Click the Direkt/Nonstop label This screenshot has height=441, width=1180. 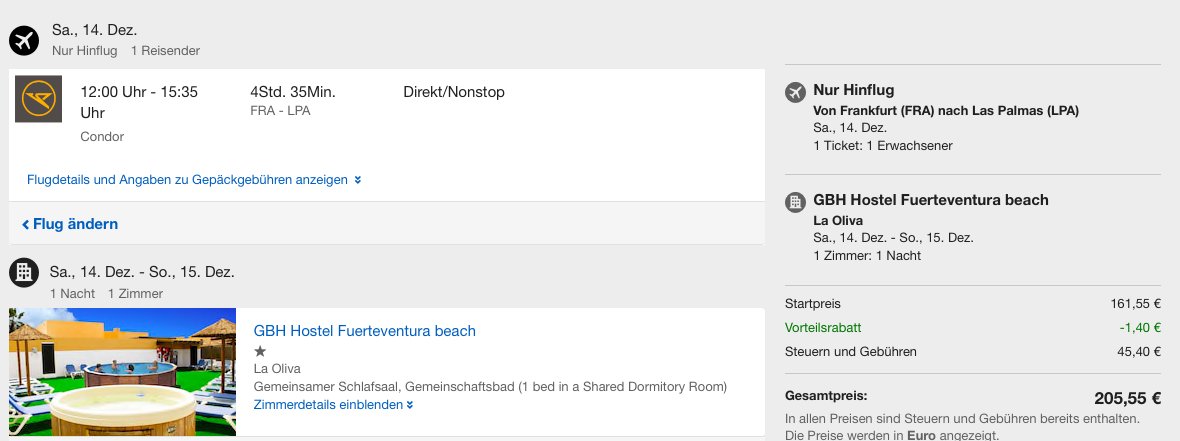453,92
